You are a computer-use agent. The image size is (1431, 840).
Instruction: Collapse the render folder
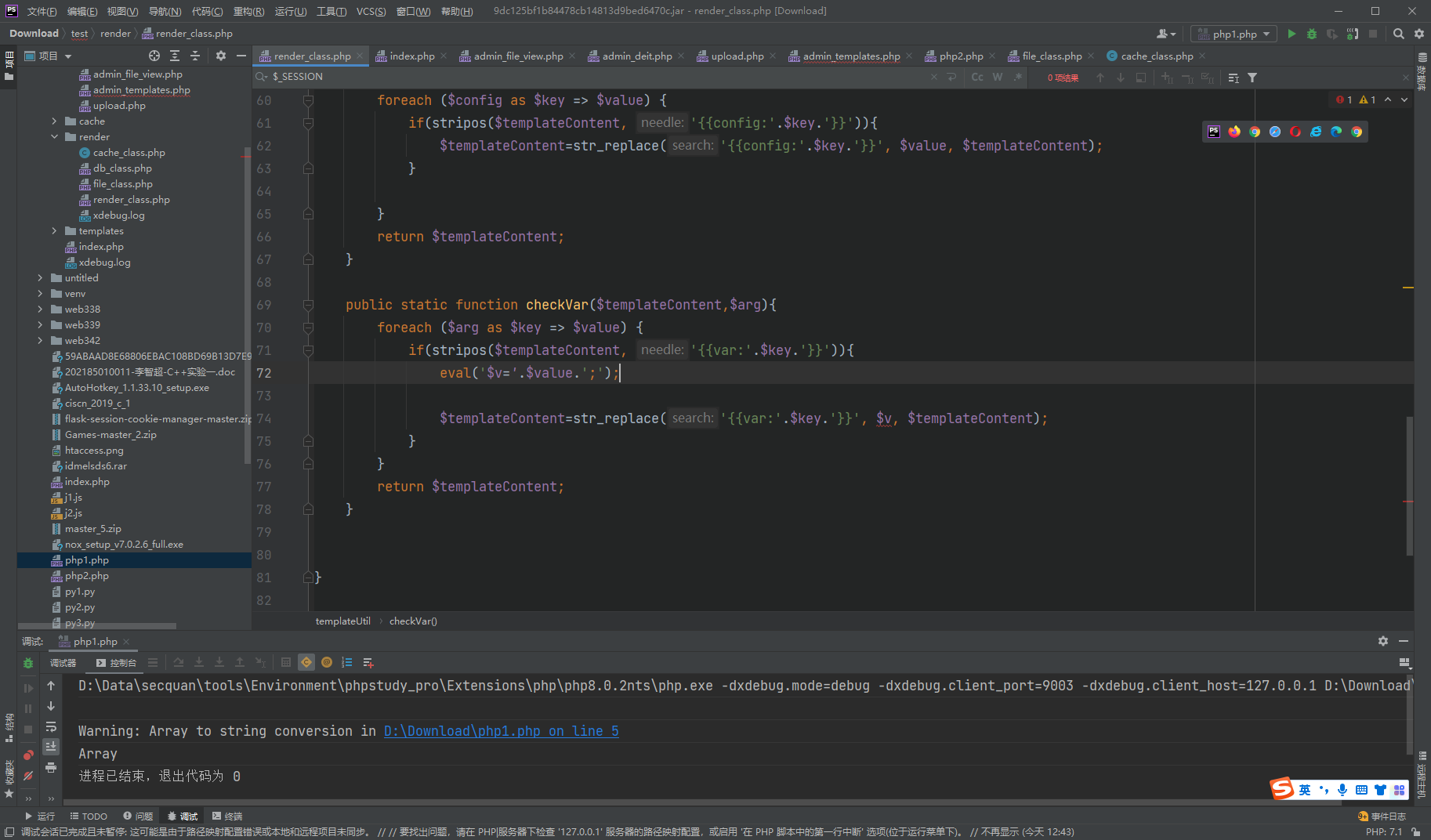54,137
